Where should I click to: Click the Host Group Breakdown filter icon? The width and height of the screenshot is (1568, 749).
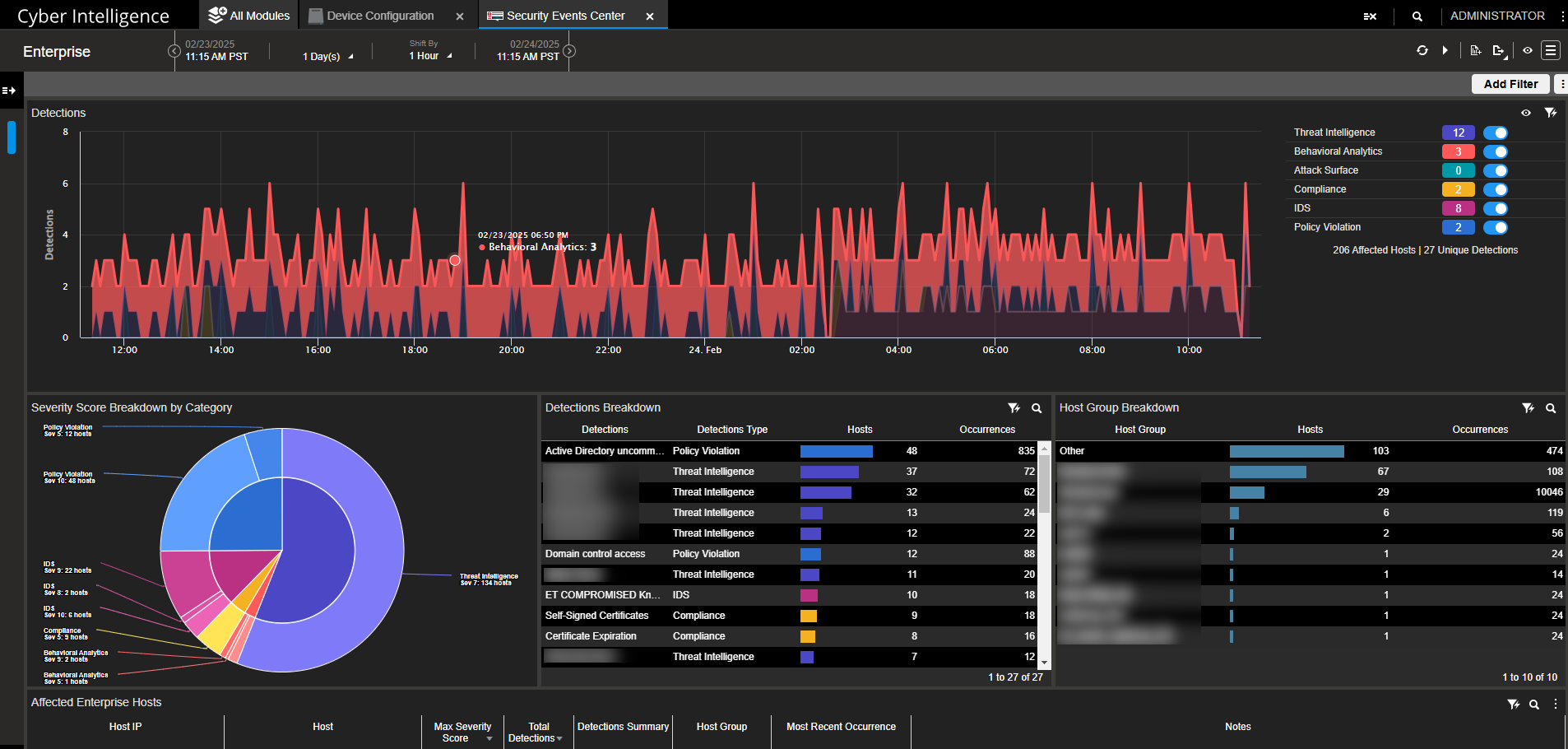(1528, 408)
